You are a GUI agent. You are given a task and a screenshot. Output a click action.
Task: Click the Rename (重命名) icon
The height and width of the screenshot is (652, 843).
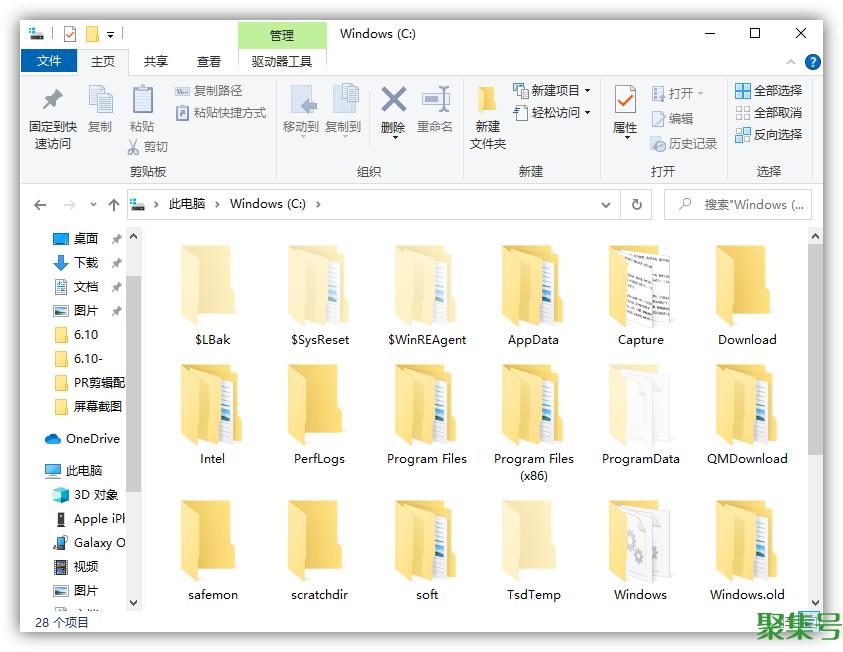point(435,99)
